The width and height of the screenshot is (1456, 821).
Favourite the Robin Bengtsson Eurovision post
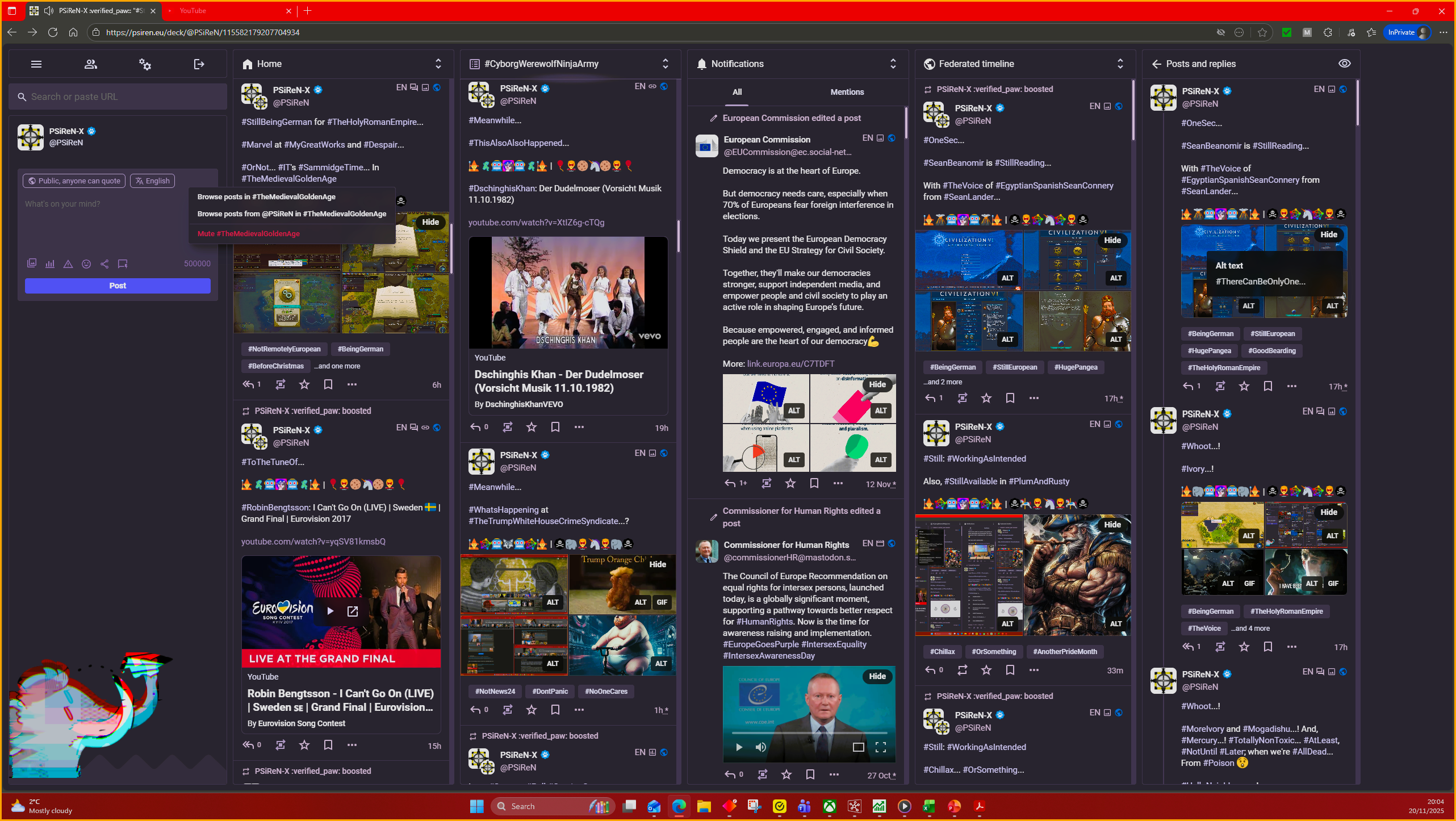coord(304,745)
